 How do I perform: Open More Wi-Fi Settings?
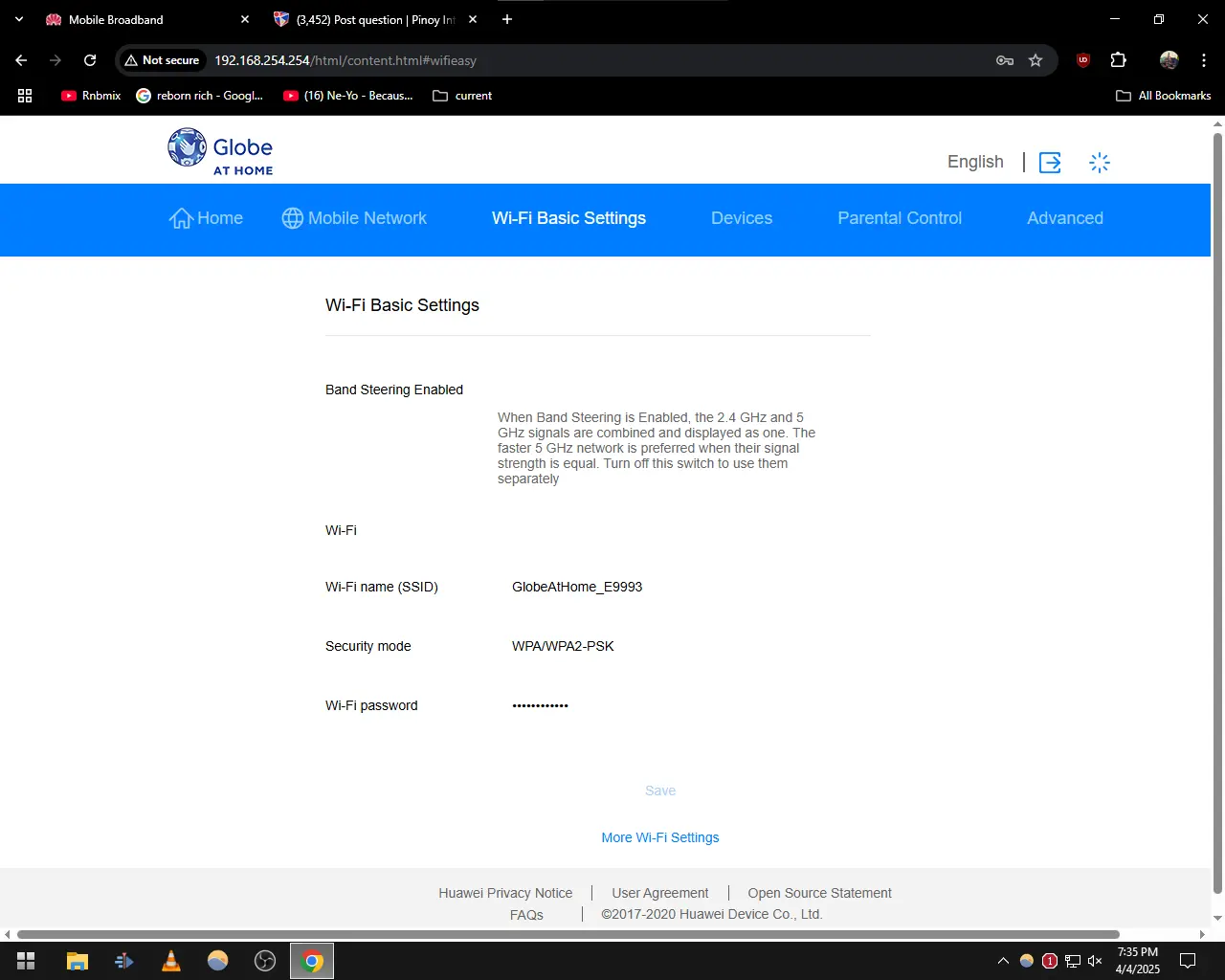pos(660,837)
